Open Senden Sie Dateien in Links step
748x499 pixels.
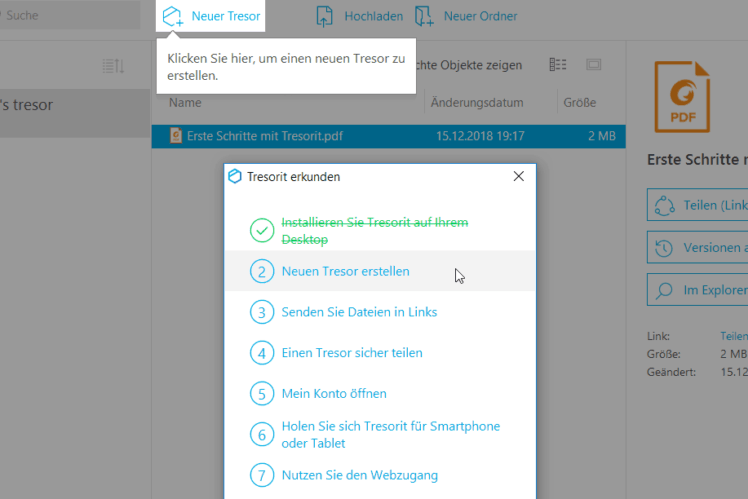[359, 312]
